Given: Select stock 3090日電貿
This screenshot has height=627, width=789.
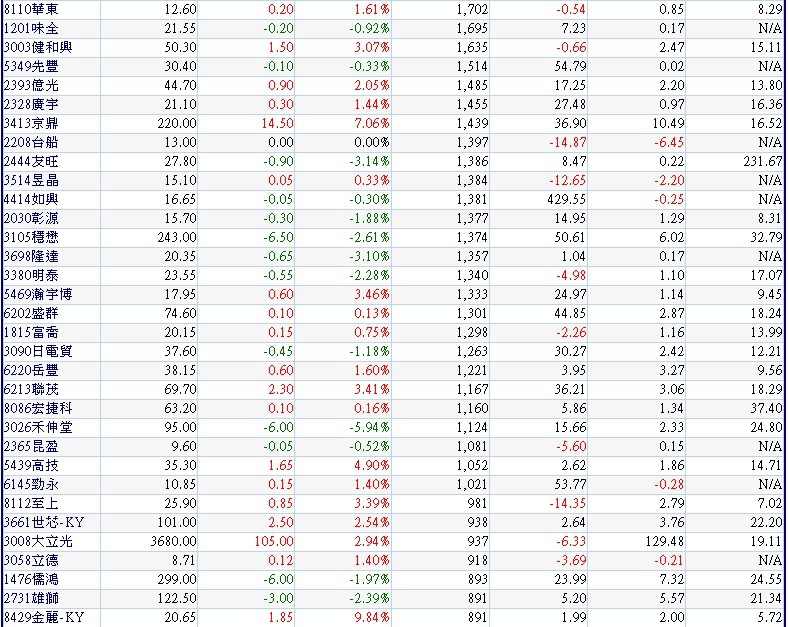Looking at the screenshot, I should click(38, 351).
